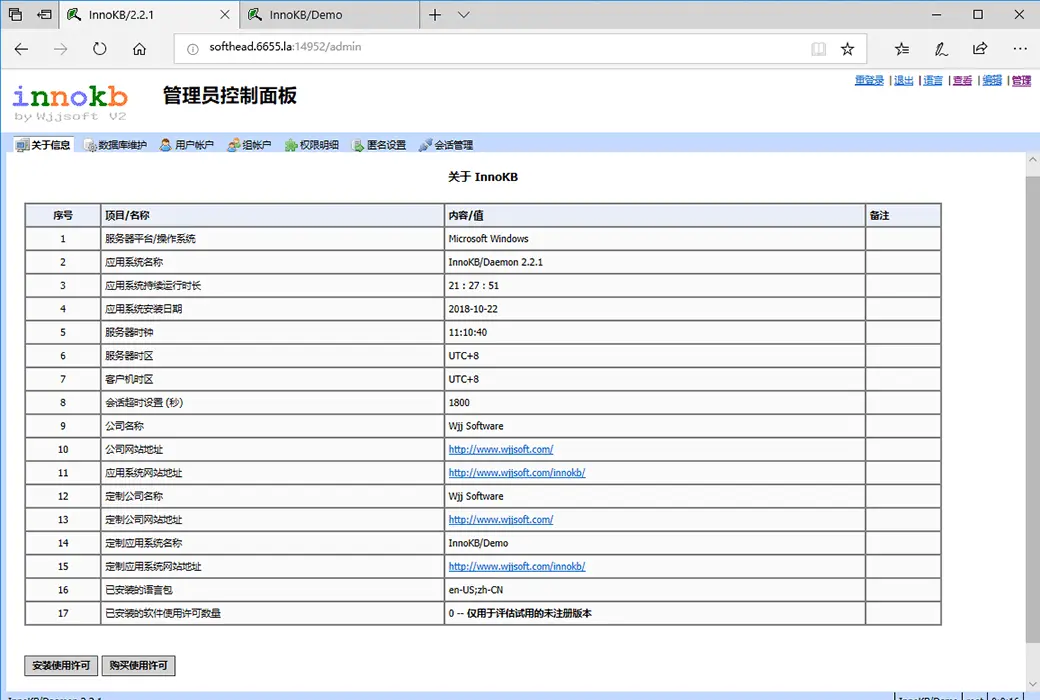The image size is (1040, 700).
Task: Open the 关于信息 tab
Action: coord(44,145)
